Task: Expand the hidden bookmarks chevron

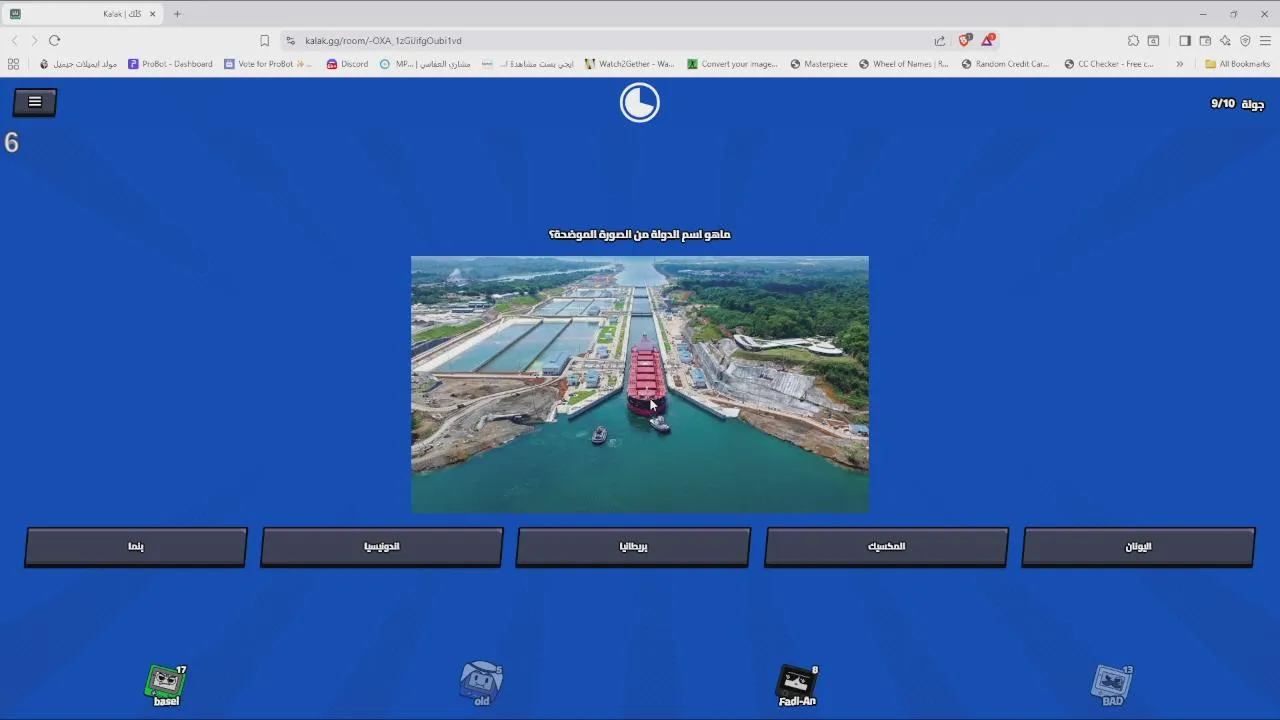Action: [x=1179, y=64]
